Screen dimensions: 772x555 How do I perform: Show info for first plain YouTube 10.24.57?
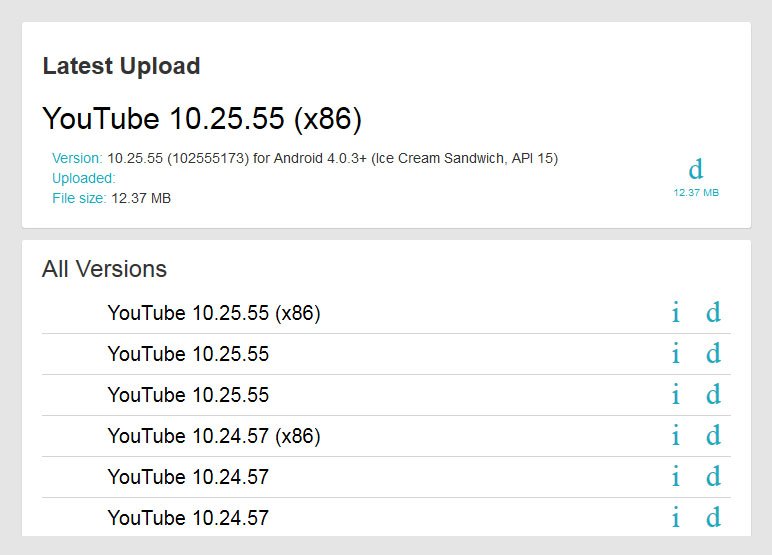tap(676, 477)
